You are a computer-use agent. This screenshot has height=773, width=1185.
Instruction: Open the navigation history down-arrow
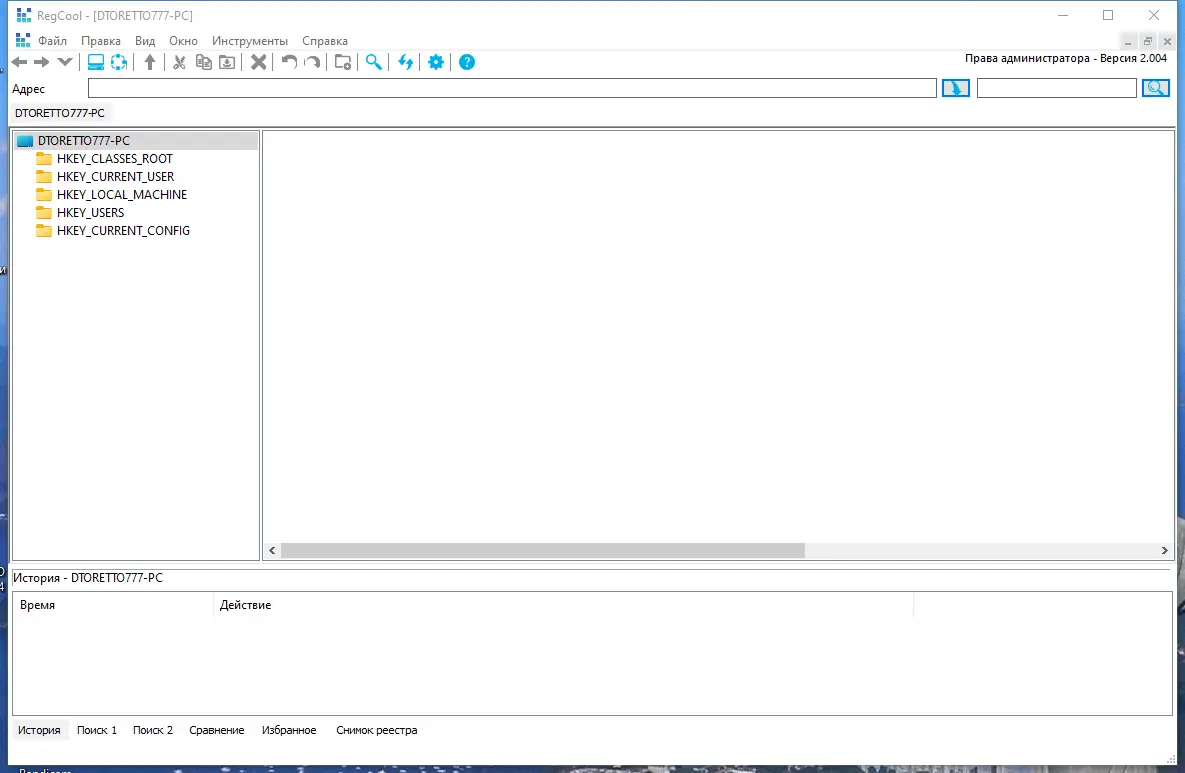65,62
